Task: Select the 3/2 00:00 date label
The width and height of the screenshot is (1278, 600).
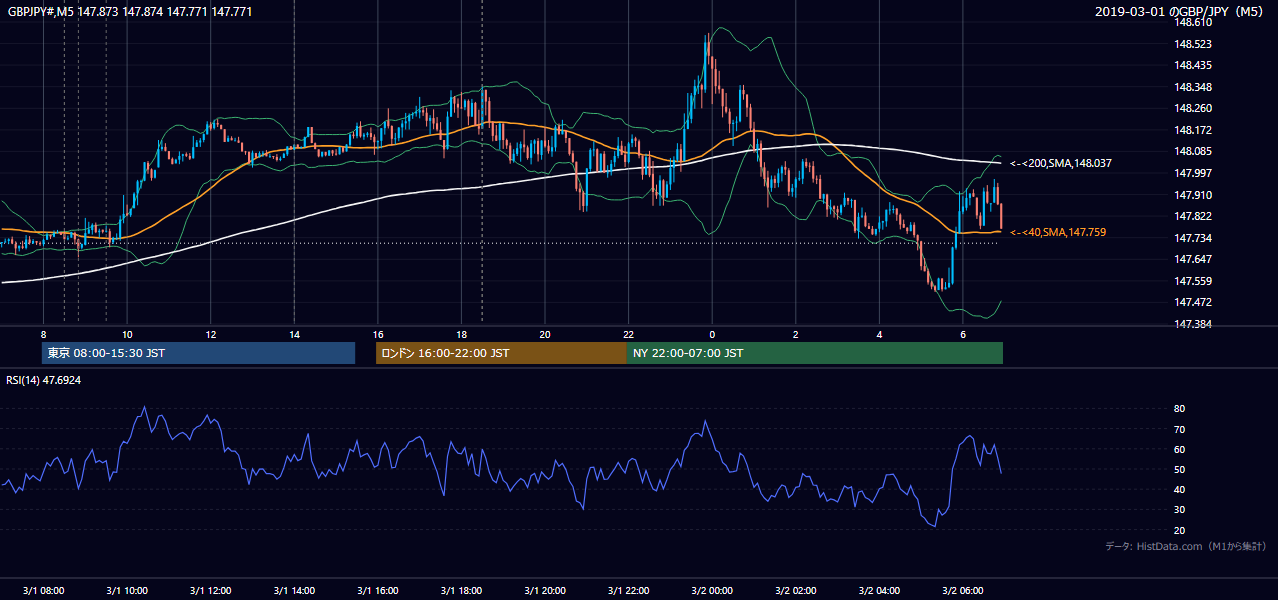Action: [x=712, y=591]
